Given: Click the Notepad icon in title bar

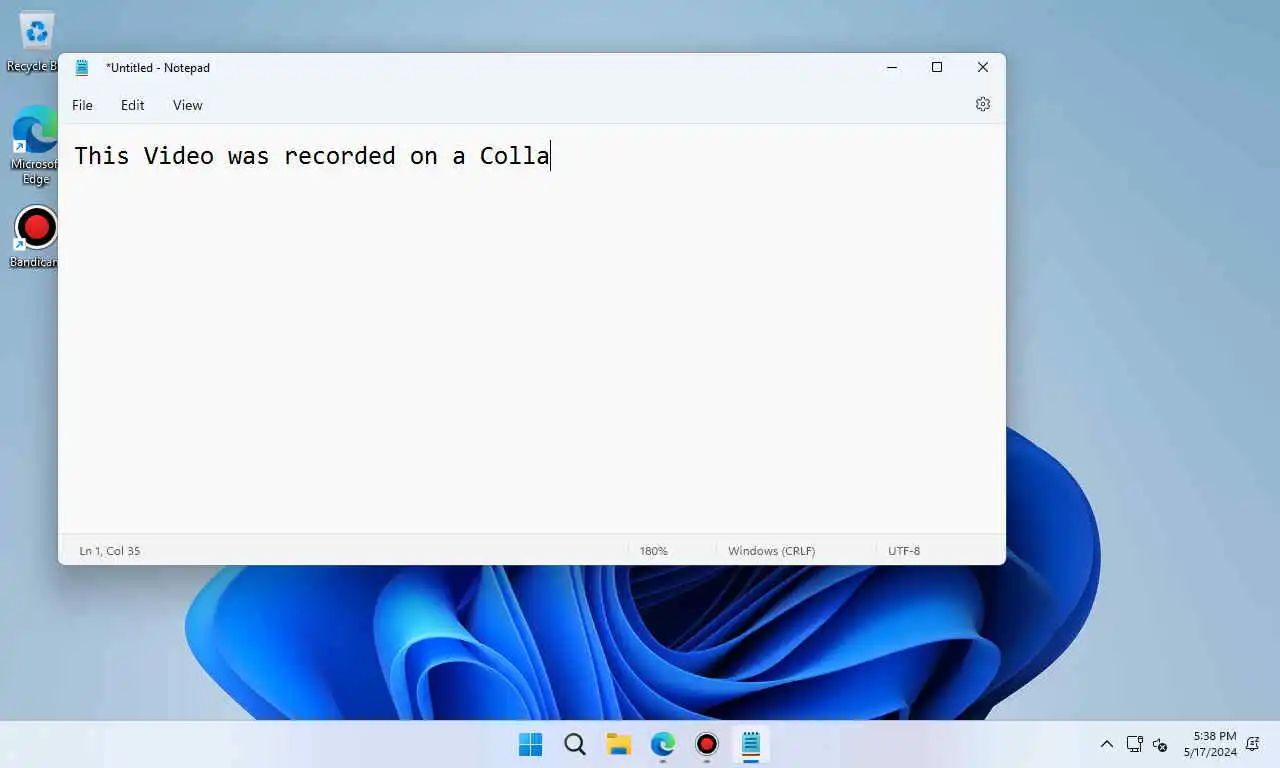Looking at the screenshot, I should [82, 68].
